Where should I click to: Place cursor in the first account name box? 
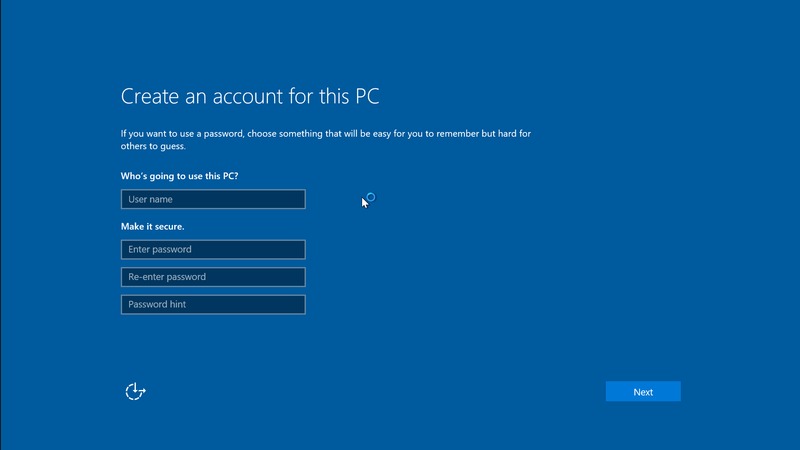[x=213, y=199]
